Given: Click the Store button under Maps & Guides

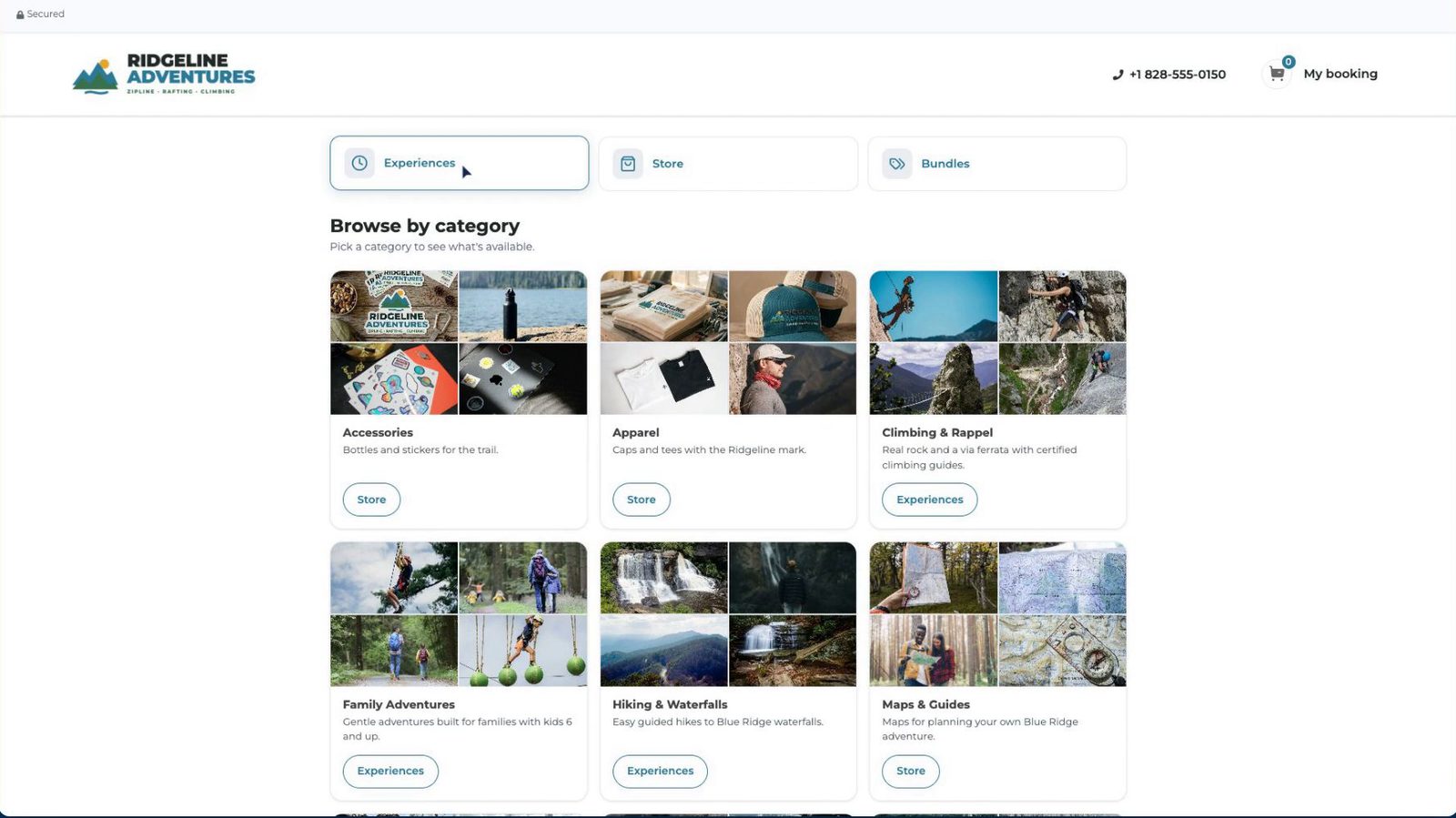Looking at the screenshot, I should point(910,771).
